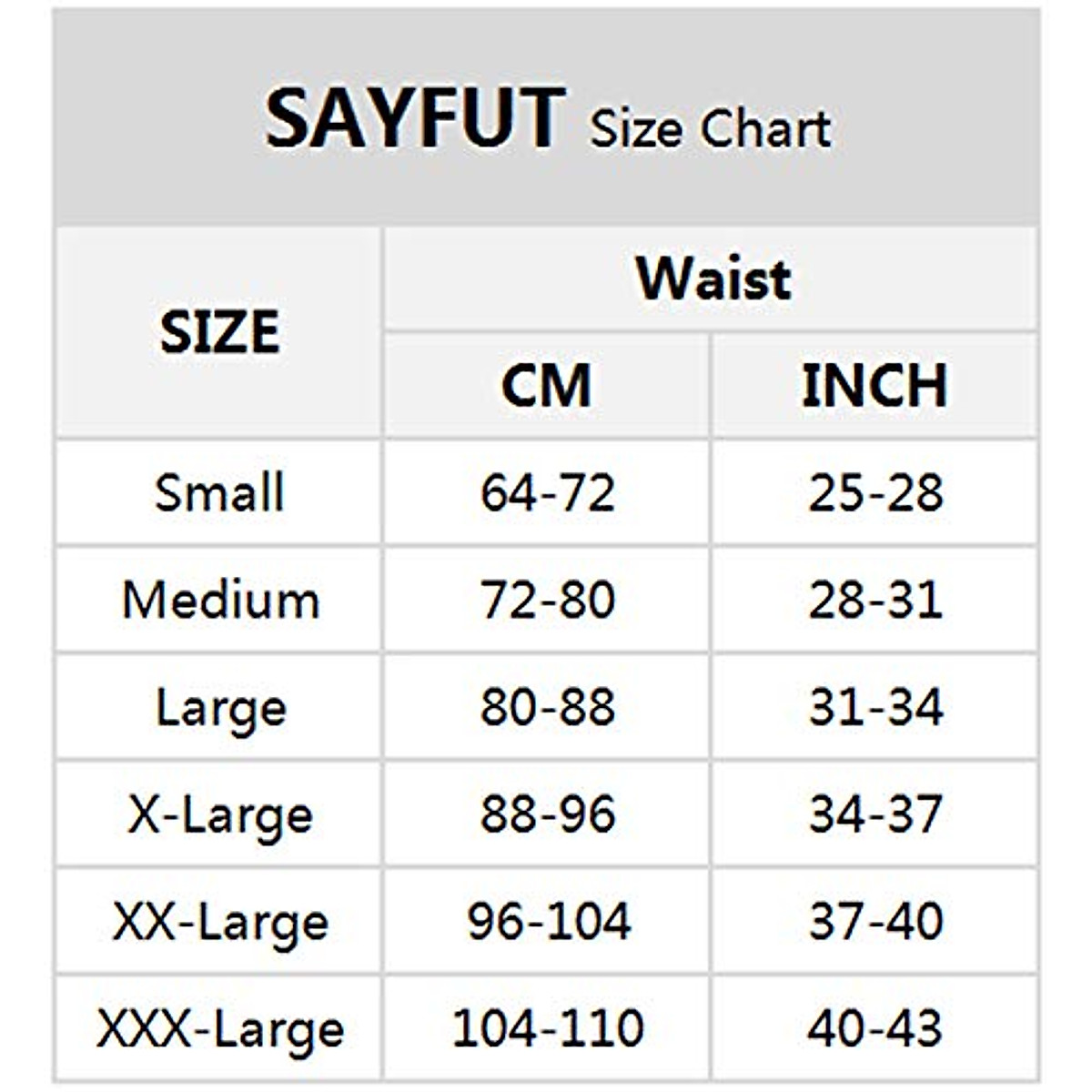Select the 28-31 inch cell
This screenshot has height=1092, width=1092.
(875, 601)
